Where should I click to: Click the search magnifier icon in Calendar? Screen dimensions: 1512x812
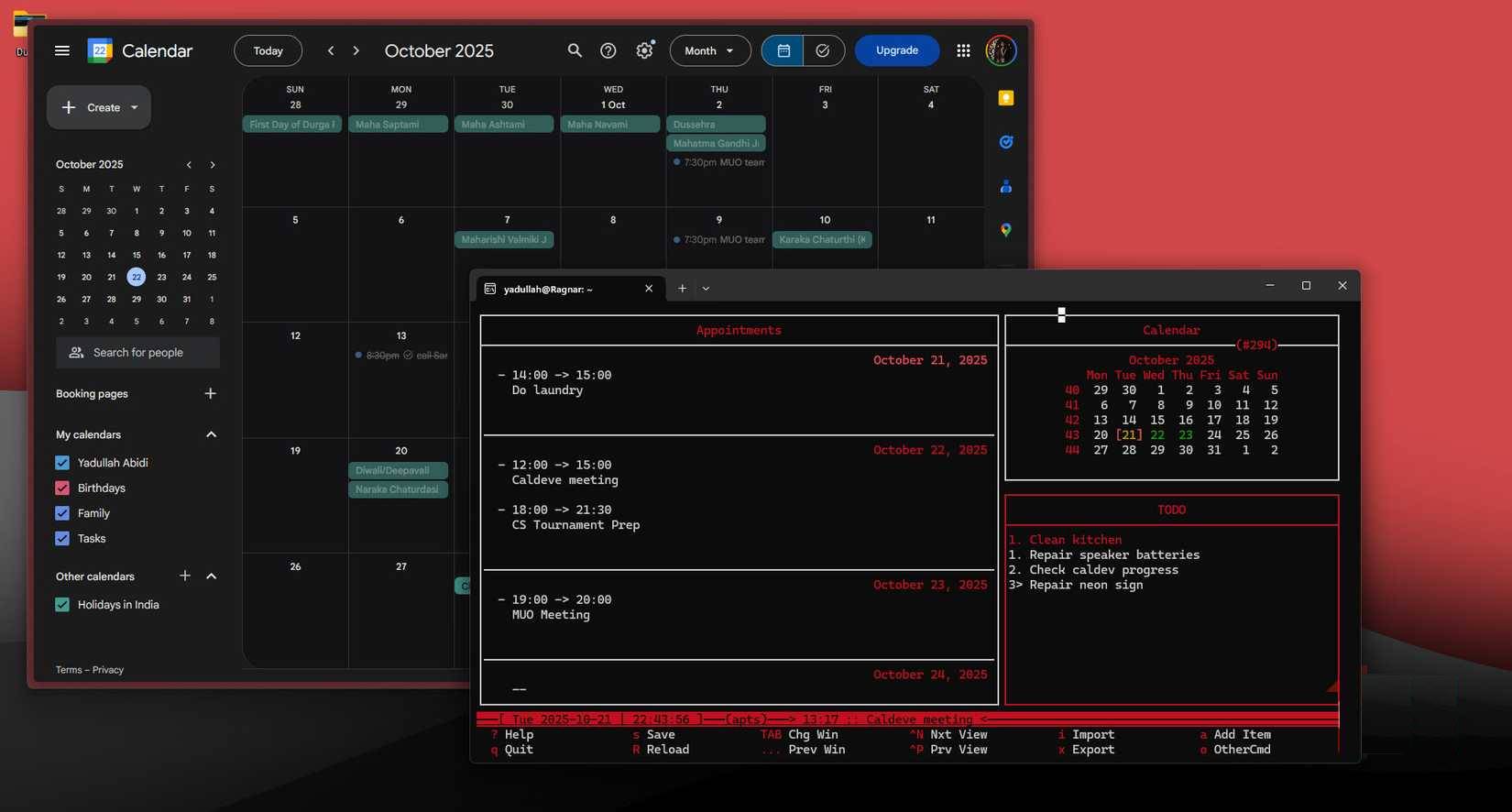(x=575, y=50)
